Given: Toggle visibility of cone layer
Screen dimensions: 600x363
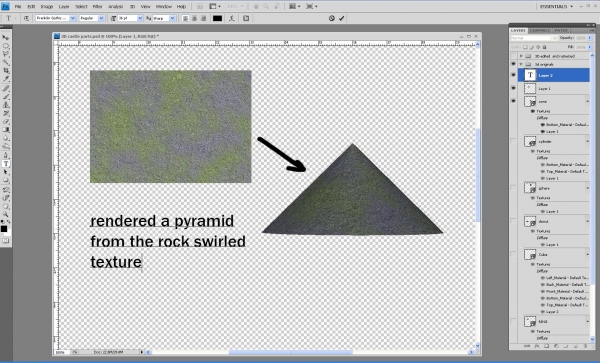Looking at the screenshot, I should 514,101.
